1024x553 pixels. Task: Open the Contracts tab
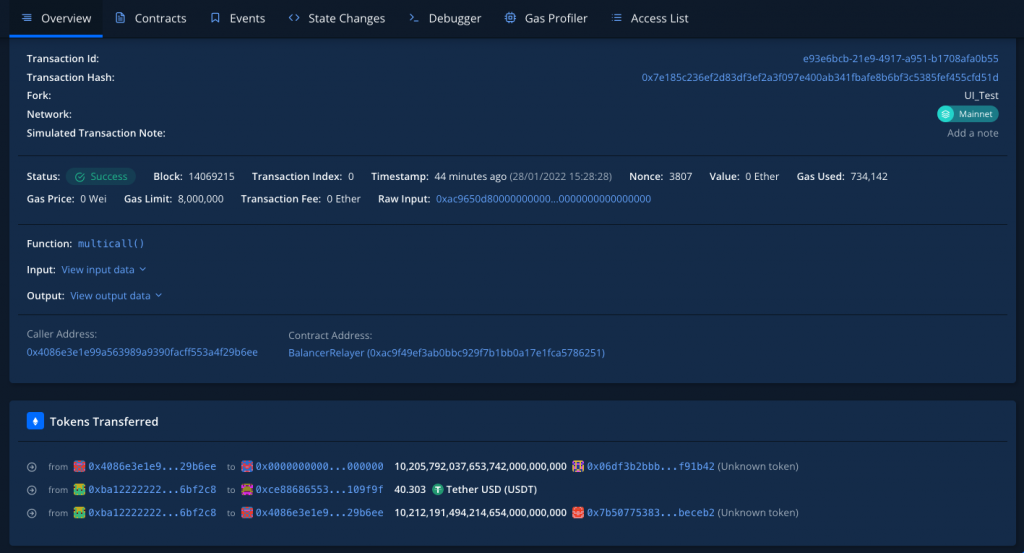[x=151, y=18]
